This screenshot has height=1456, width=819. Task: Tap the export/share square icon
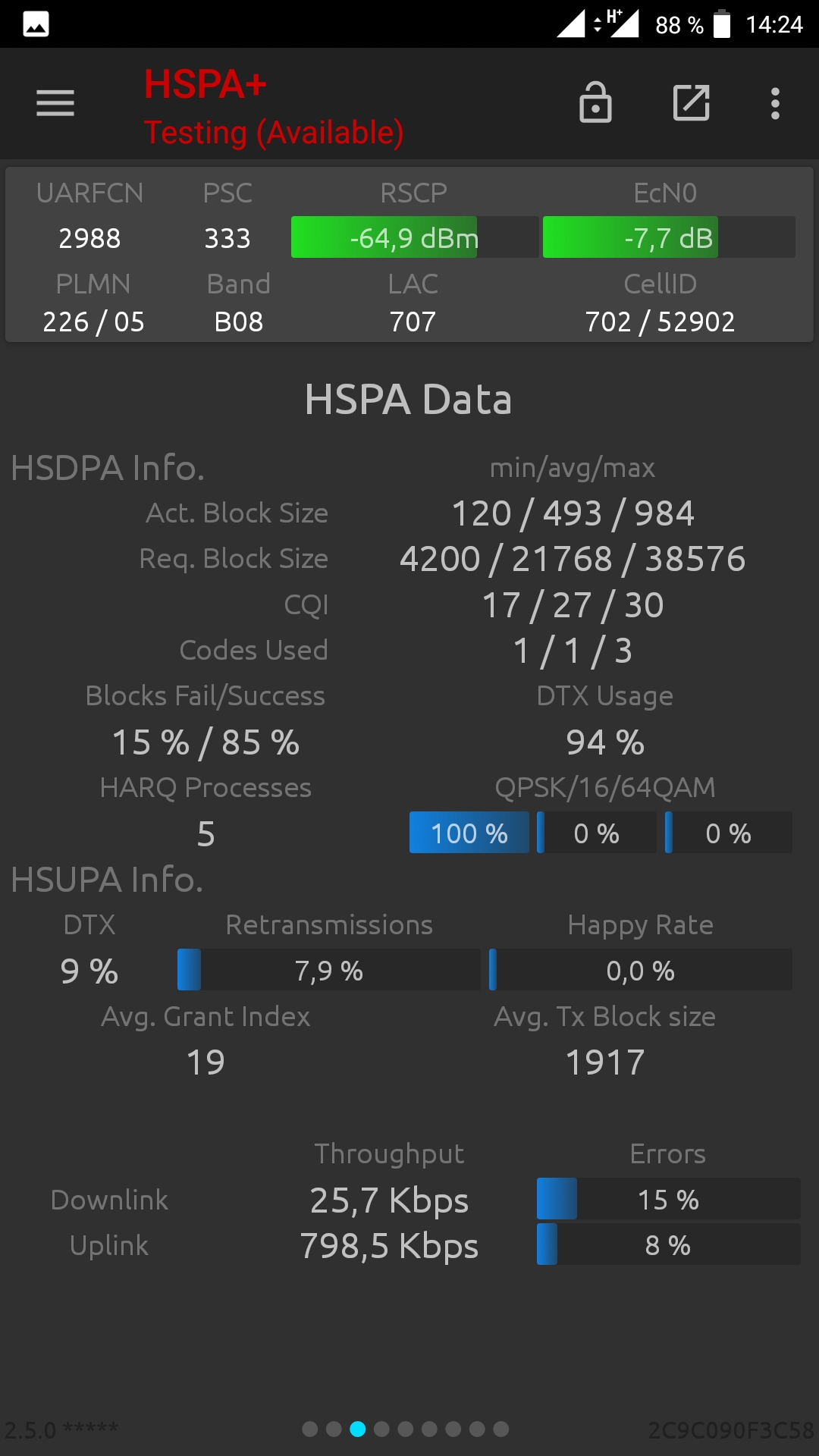pyautogui.click(x=692, y=103)
